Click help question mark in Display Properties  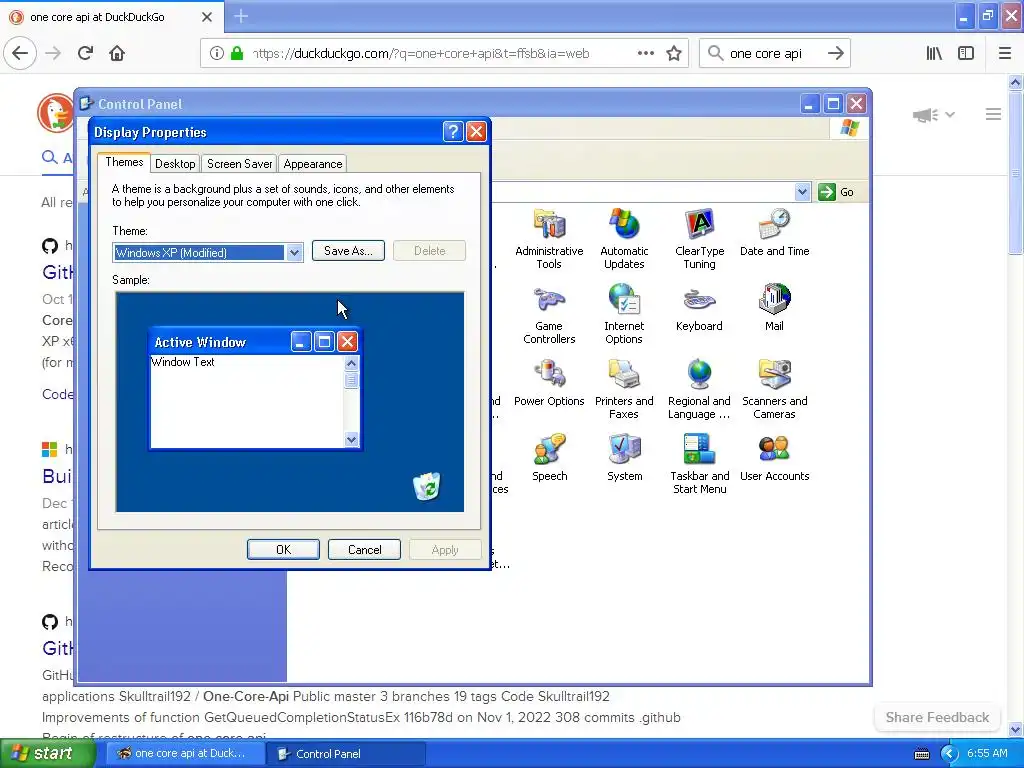[453, 132]
